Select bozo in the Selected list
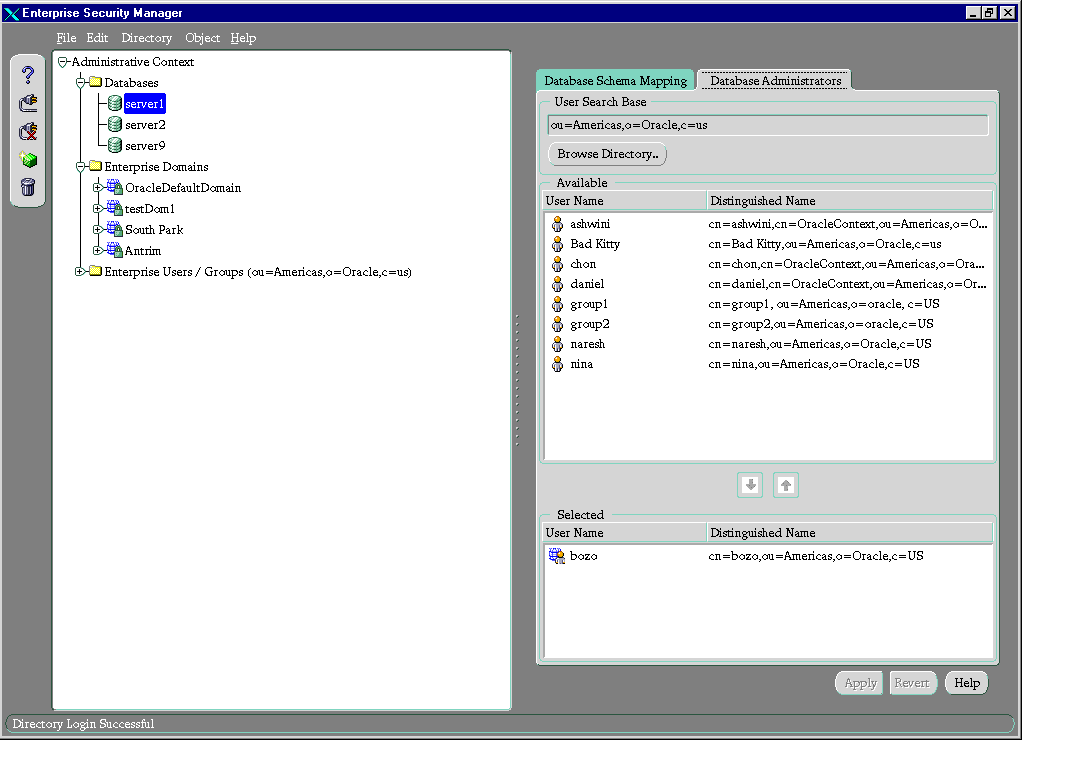 pyautogui.click(x=583, y=556)
